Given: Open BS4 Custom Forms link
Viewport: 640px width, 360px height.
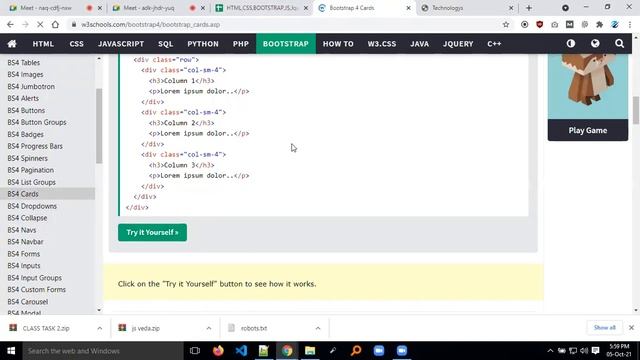Looking at the screenshot, I should point(37,289).
